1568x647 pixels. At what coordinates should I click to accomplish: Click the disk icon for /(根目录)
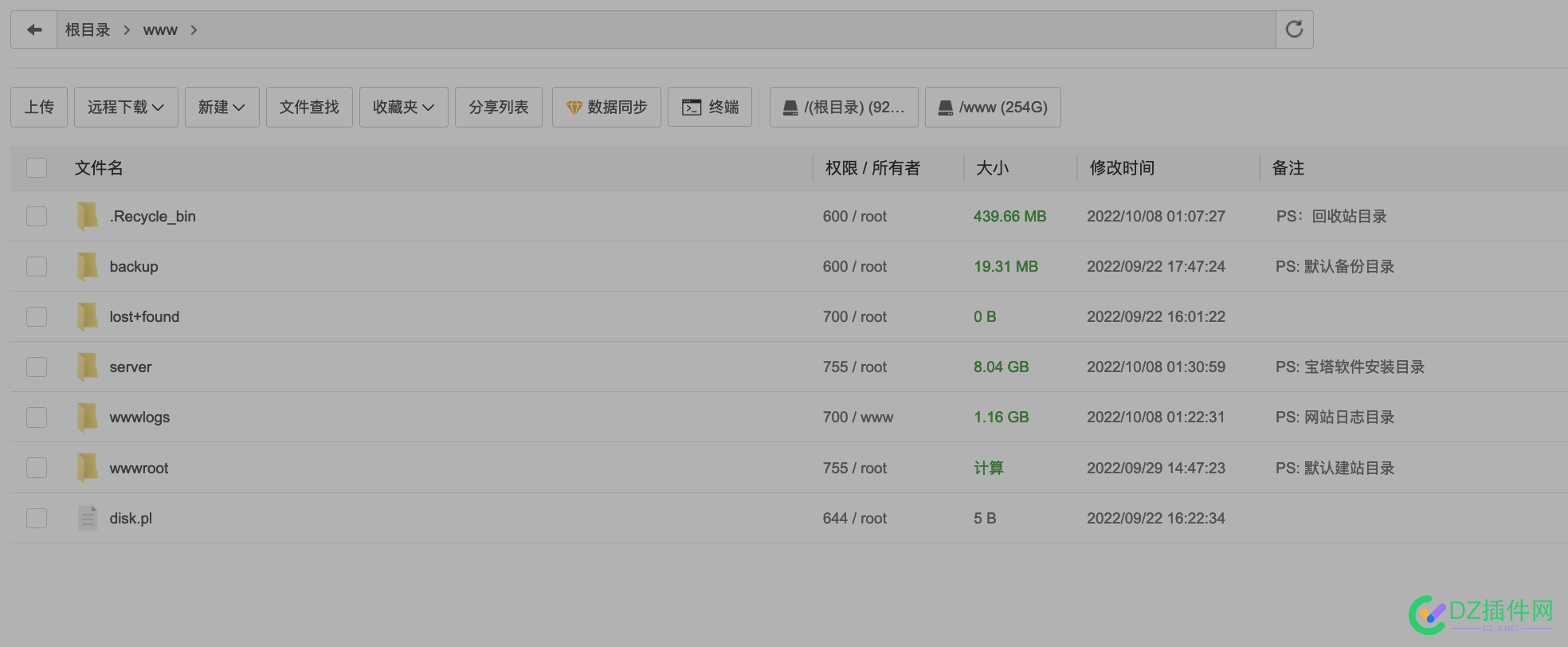[790, 108]
